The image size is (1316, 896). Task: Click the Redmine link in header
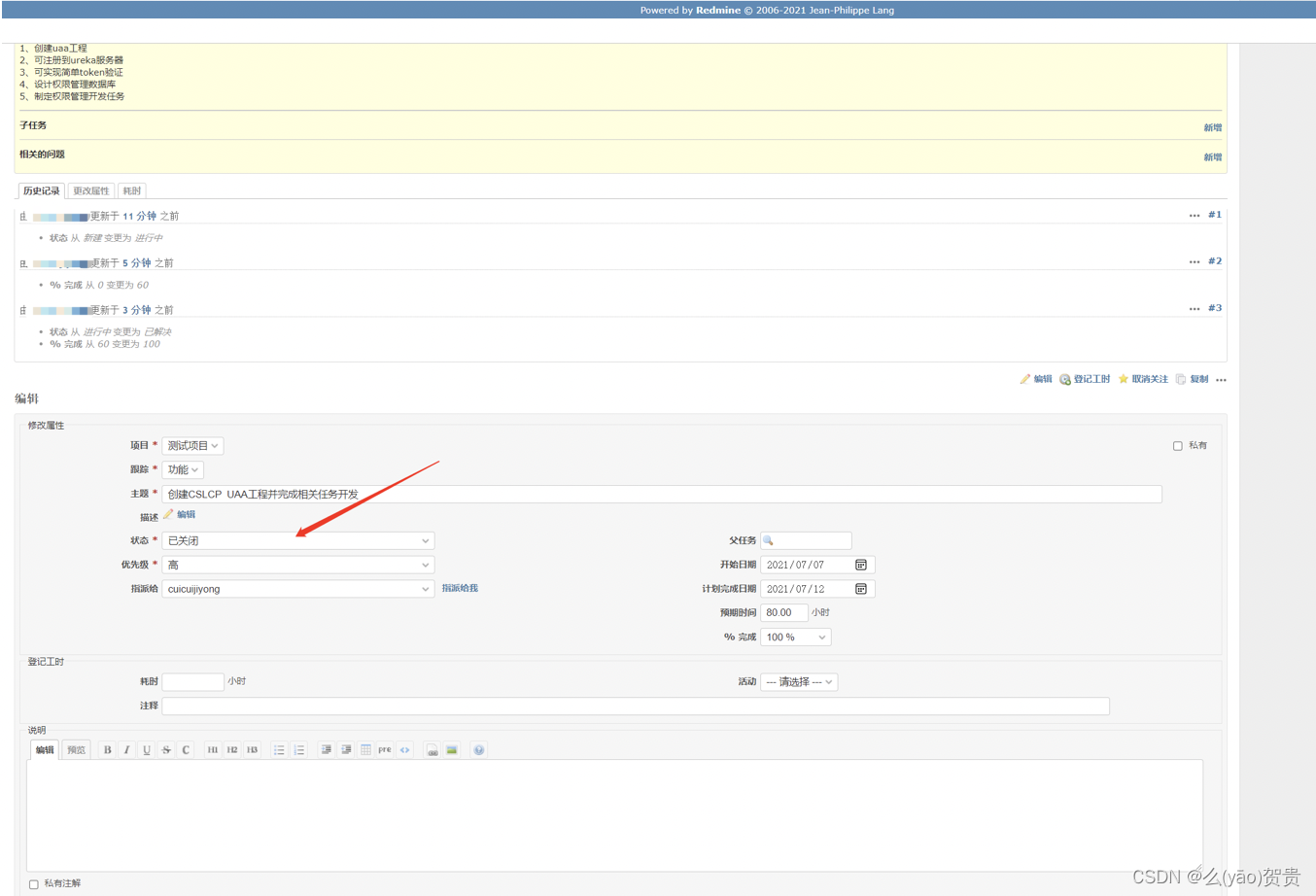(718, 11)
